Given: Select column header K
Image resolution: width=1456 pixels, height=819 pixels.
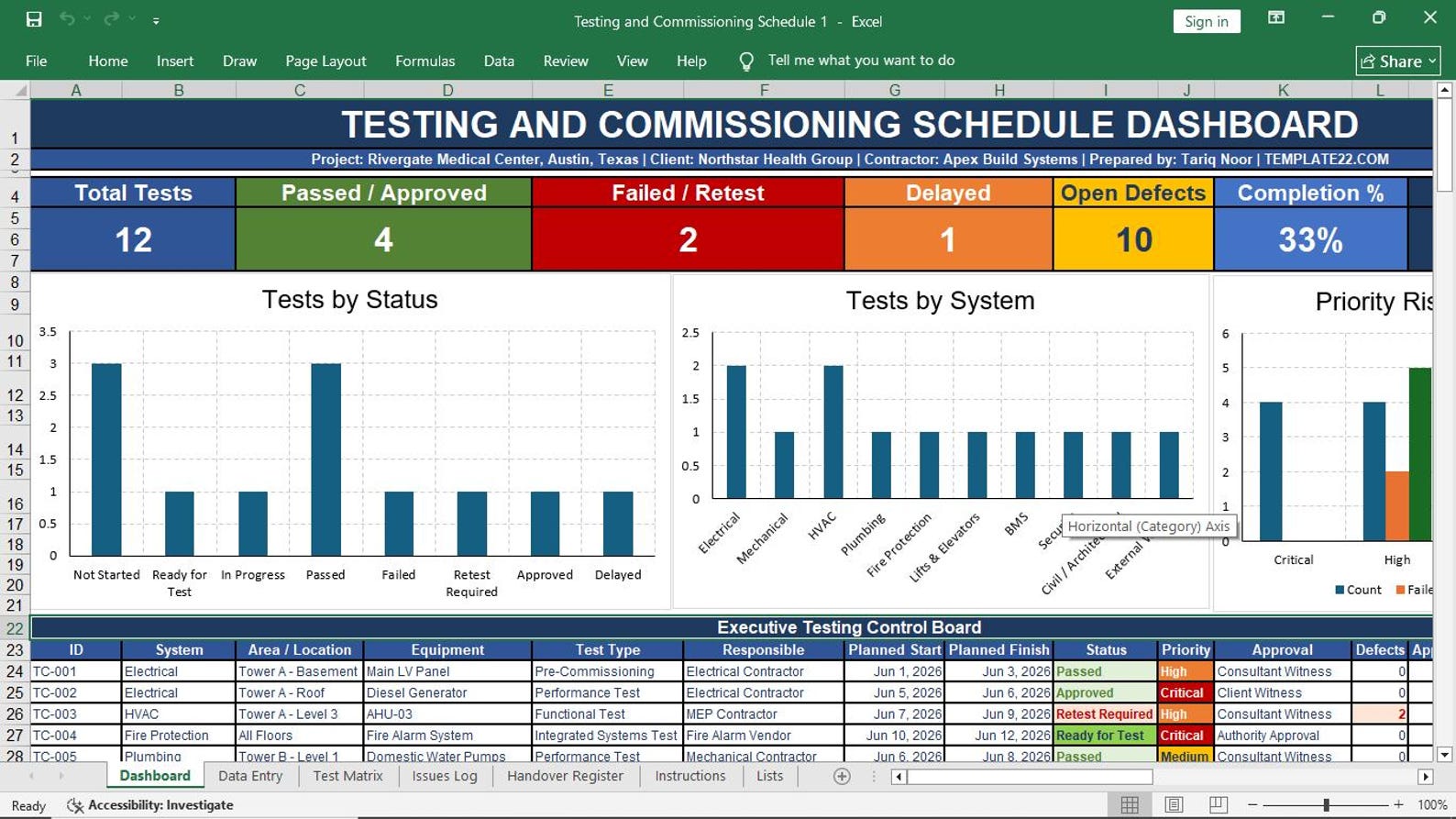Looking at the screenshot, I should [1283, 90].
